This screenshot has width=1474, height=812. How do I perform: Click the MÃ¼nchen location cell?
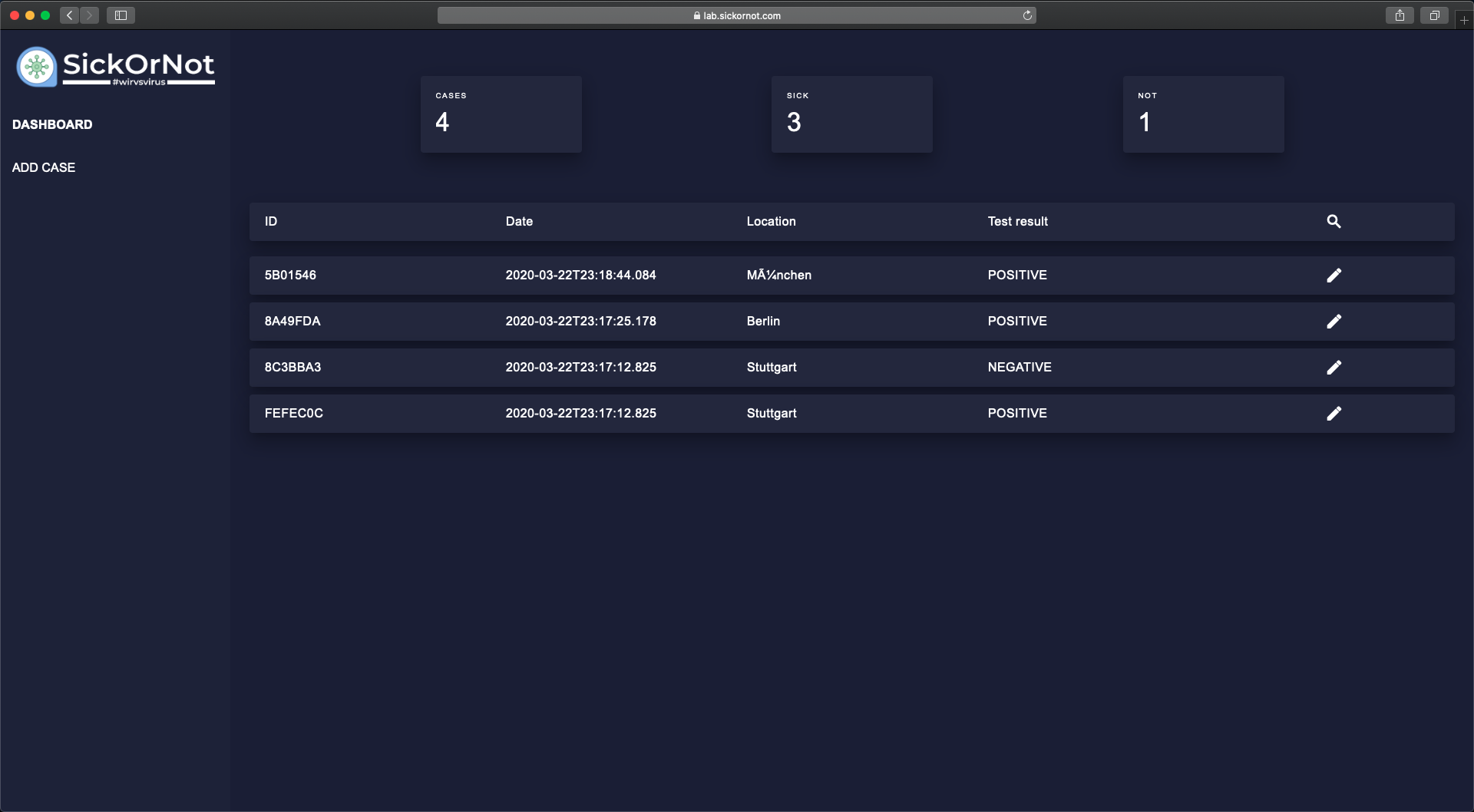tap(778, 275)
